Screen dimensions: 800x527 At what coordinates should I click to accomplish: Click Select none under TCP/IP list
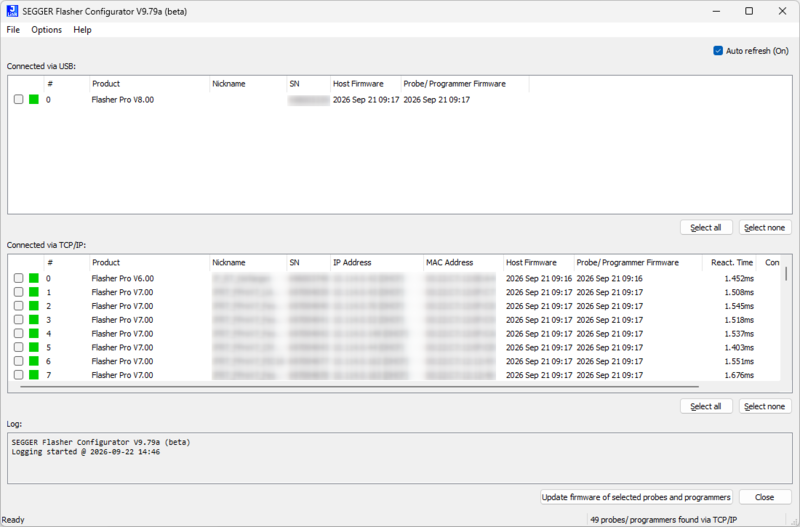[765, 407]
